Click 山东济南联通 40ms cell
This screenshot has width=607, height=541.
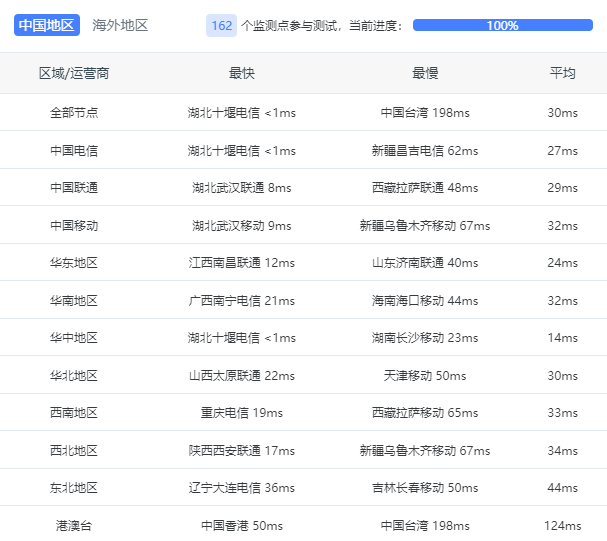[x=425, y=263]
